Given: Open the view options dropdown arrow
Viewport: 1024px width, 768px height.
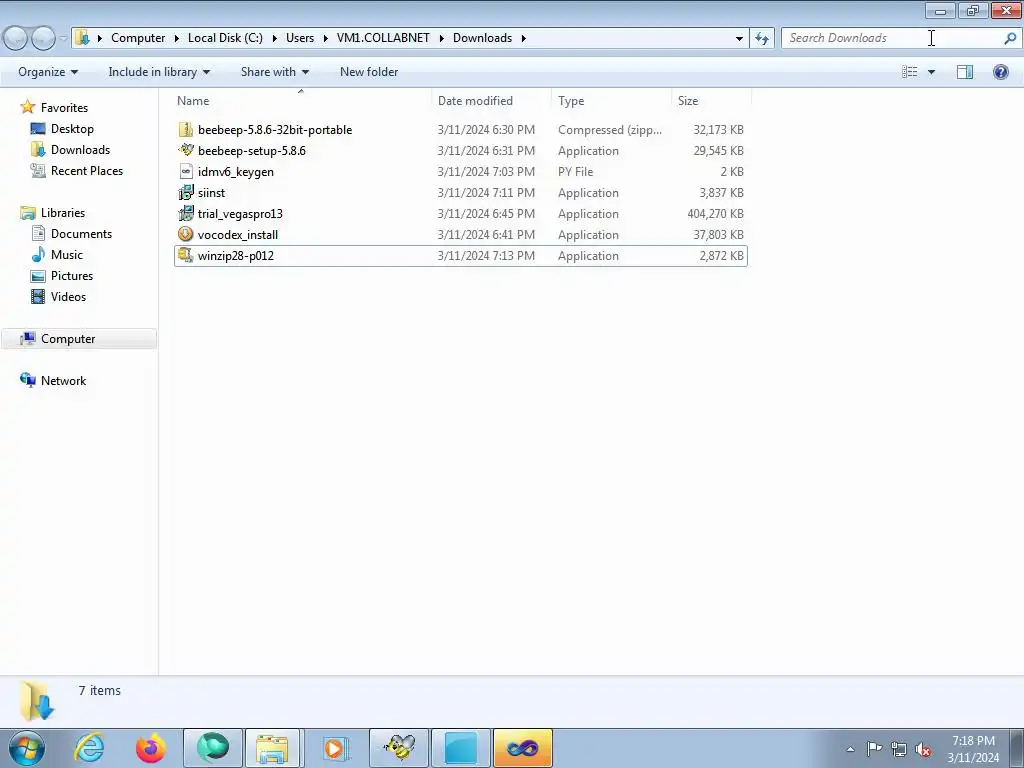Looking at the screenshot, I should 931,72.
